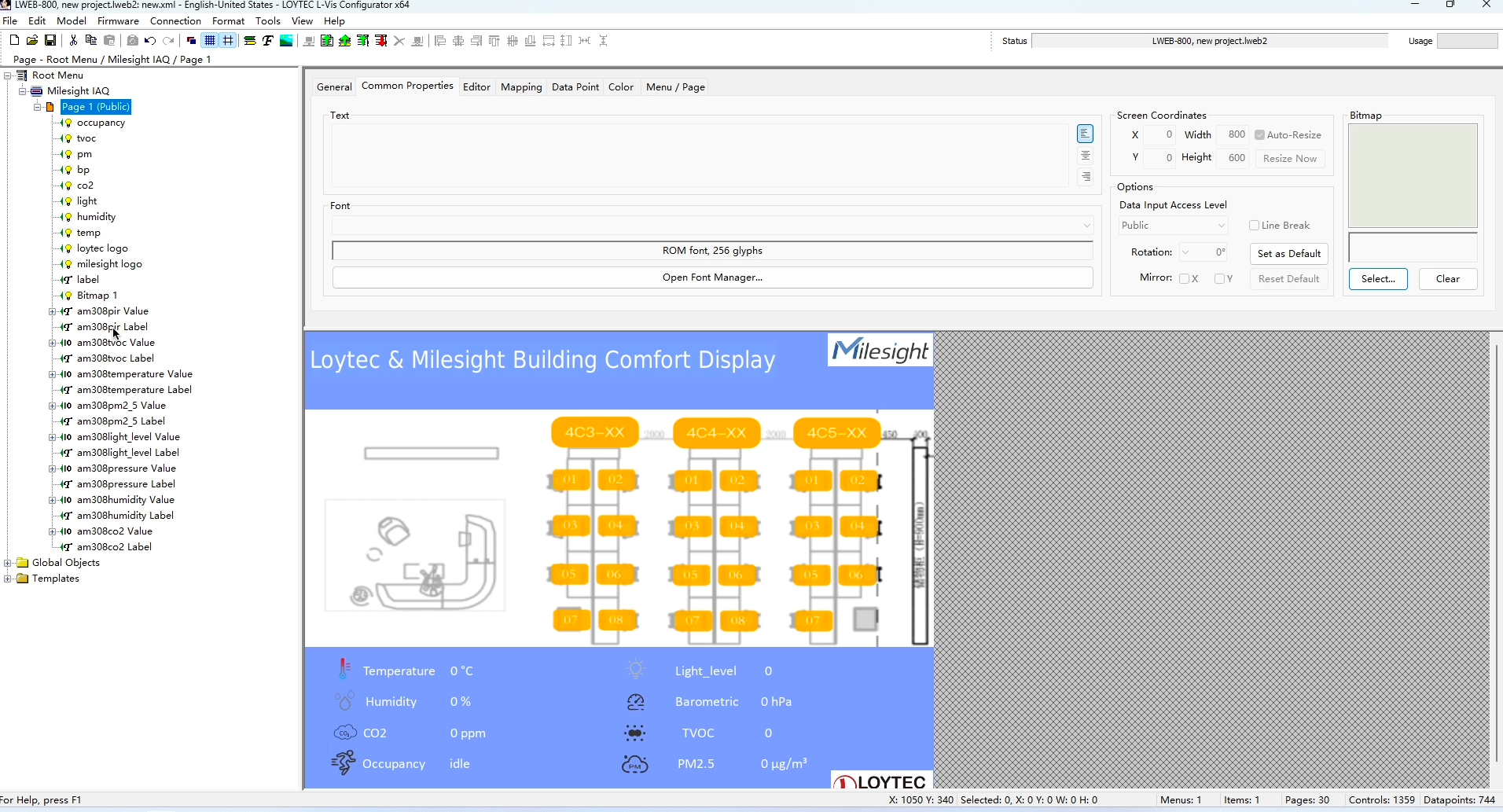Viewport: 1503px width, 812px height.
Task: Toggle the show grid toolbar button
Action: tap(210, 41)
